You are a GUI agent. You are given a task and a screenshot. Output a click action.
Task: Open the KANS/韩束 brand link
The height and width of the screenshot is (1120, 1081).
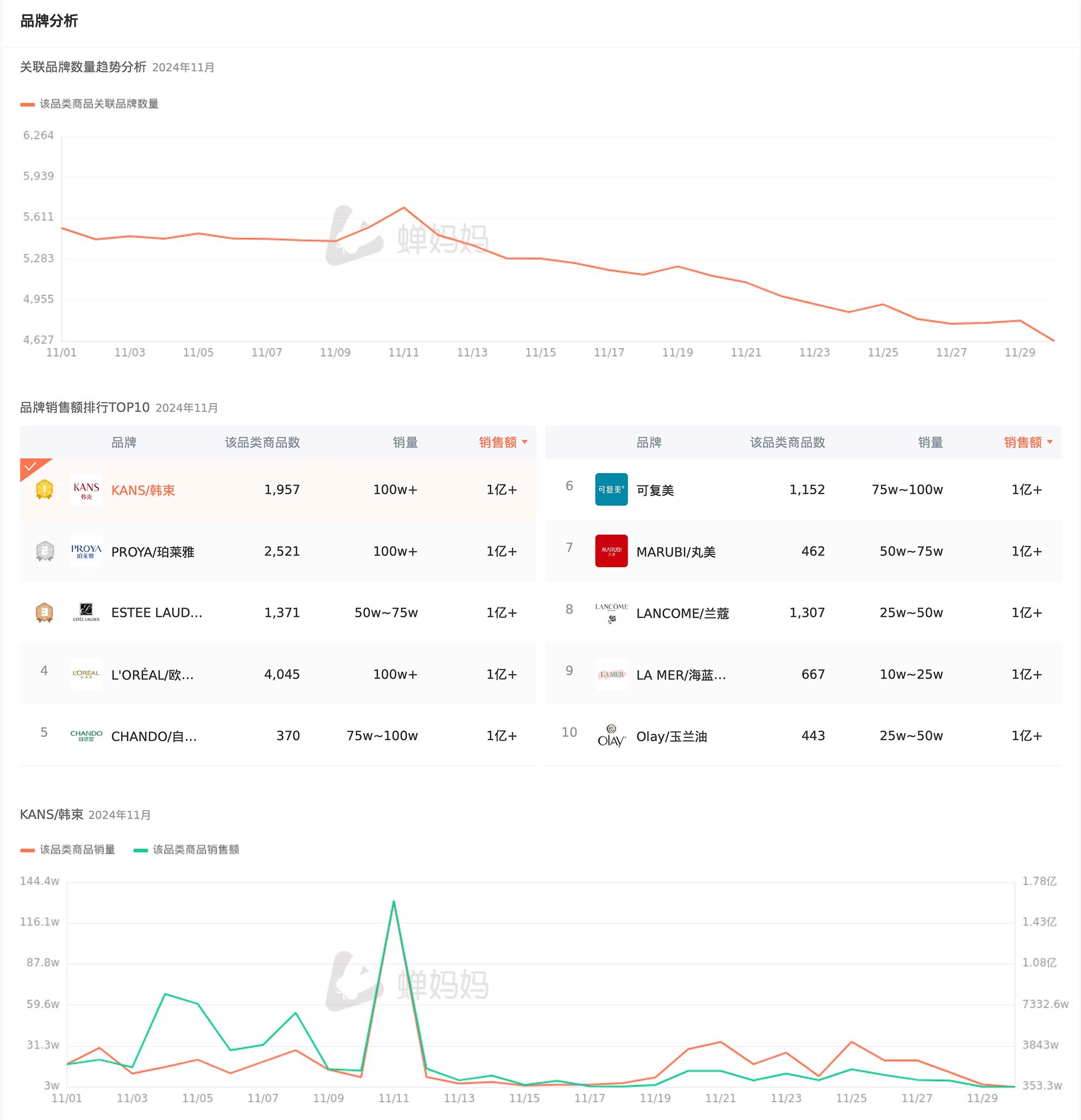pyautogui.click(x=143, y=490)
